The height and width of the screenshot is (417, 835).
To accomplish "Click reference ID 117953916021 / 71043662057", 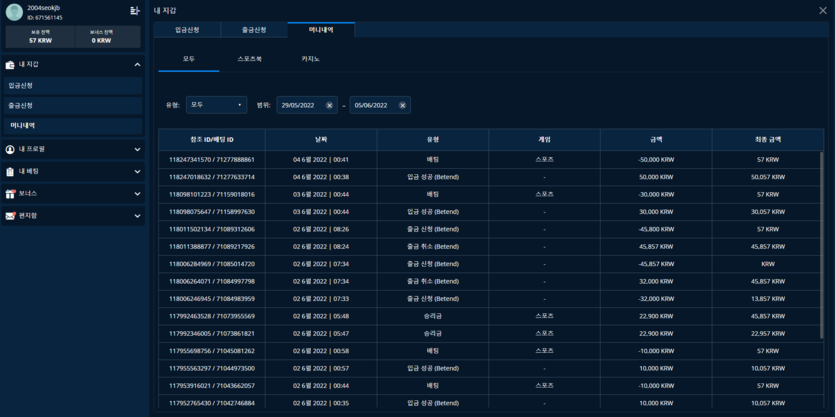I will tap(211, 386).
